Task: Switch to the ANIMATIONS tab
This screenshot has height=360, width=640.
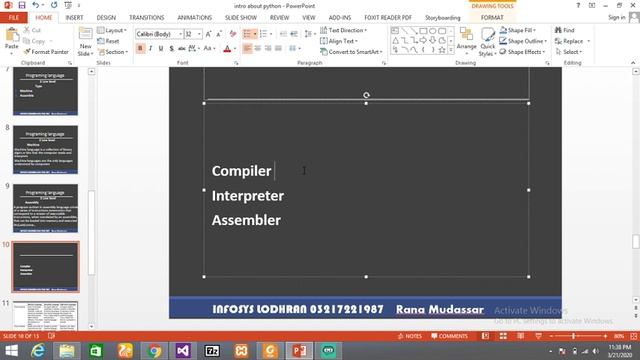Action: 195,18
